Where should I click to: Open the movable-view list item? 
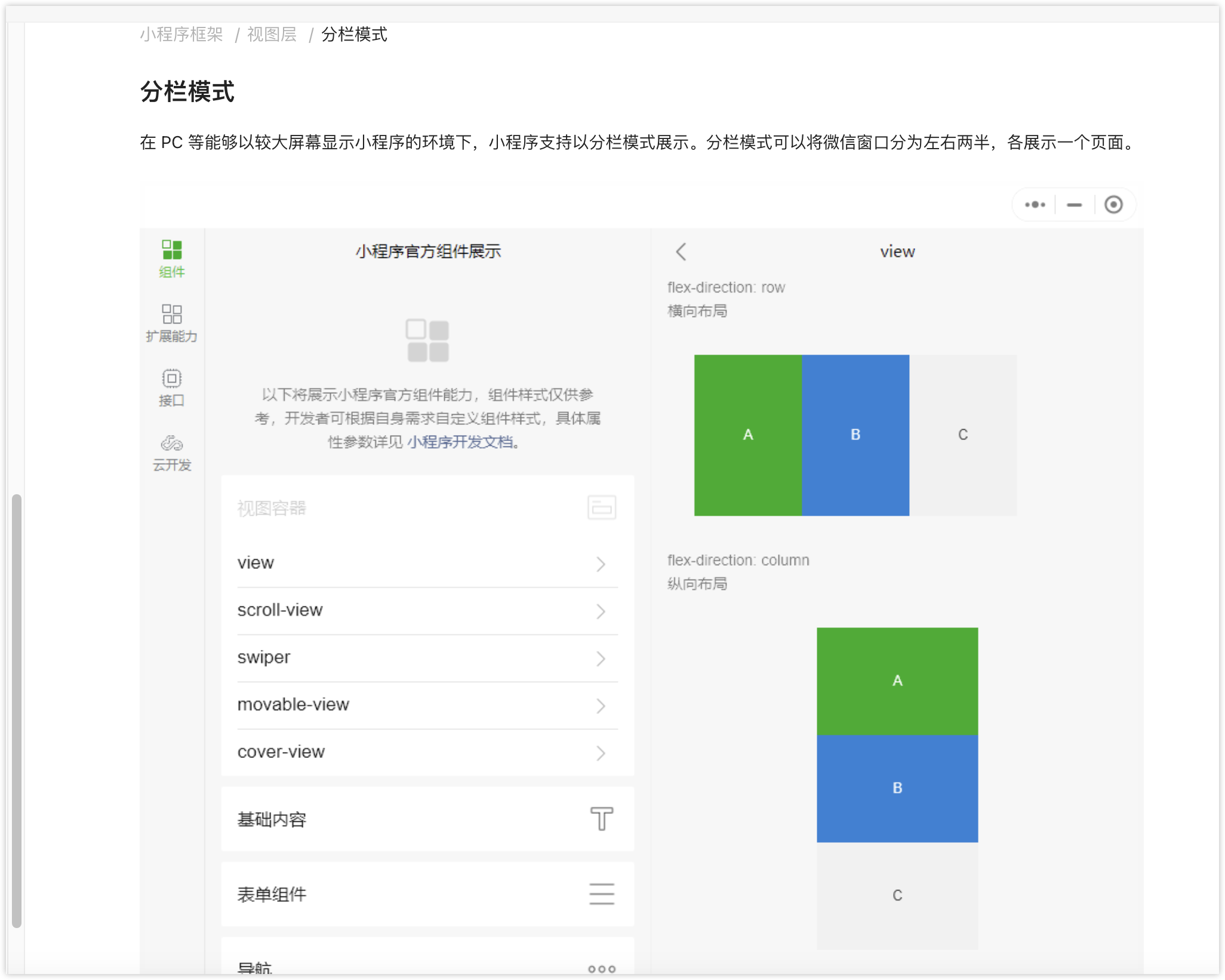427,704
